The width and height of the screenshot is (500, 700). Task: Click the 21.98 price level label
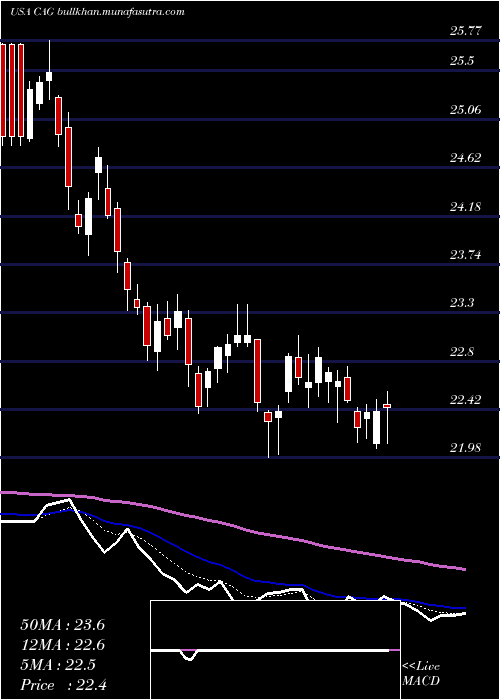(467, 448)
